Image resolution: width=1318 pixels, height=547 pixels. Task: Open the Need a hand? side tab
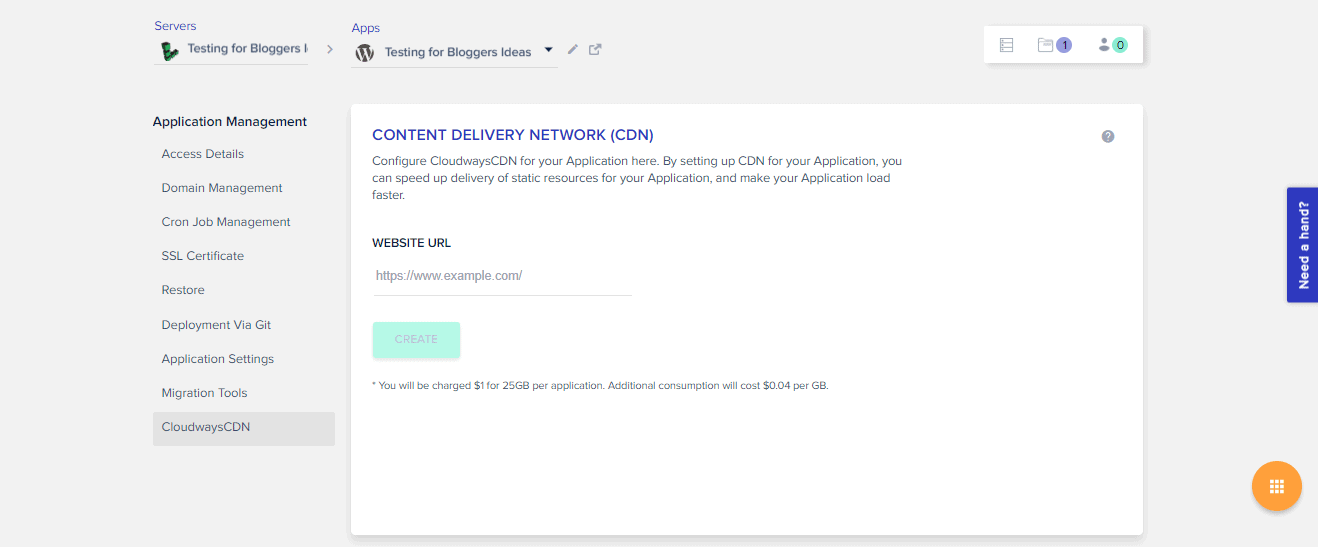point(1302,245)
